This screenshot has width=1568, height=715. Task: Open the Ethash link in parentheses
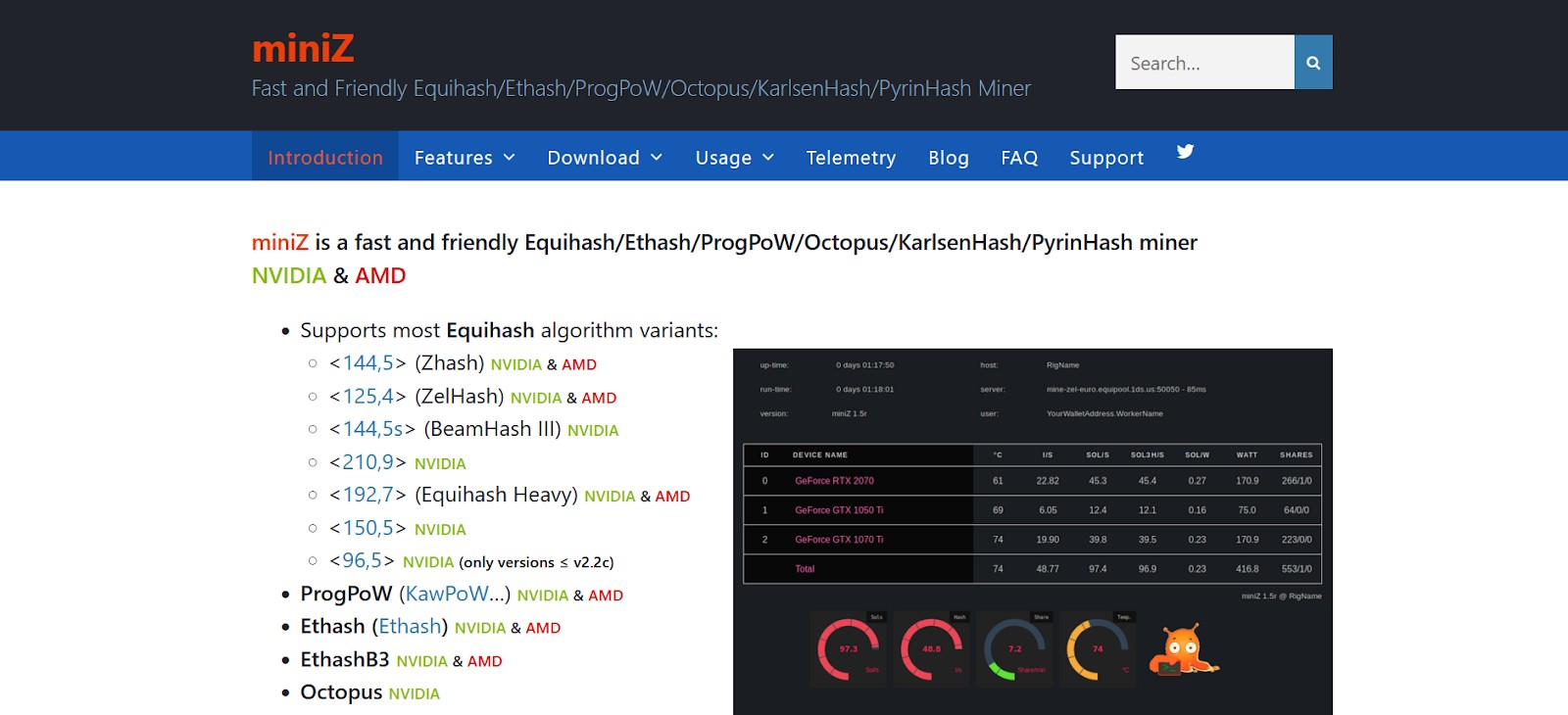point(410,627)
